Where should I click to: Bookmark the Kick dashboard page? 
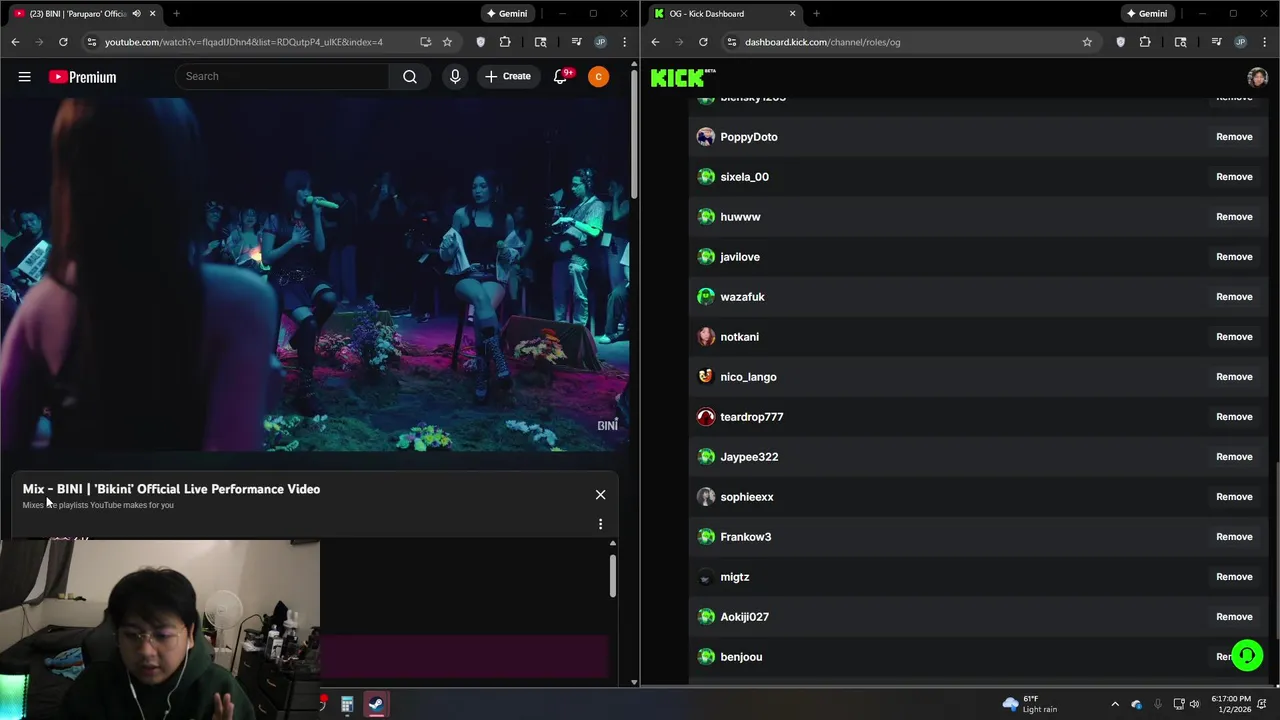click(x=1087, y=42)
